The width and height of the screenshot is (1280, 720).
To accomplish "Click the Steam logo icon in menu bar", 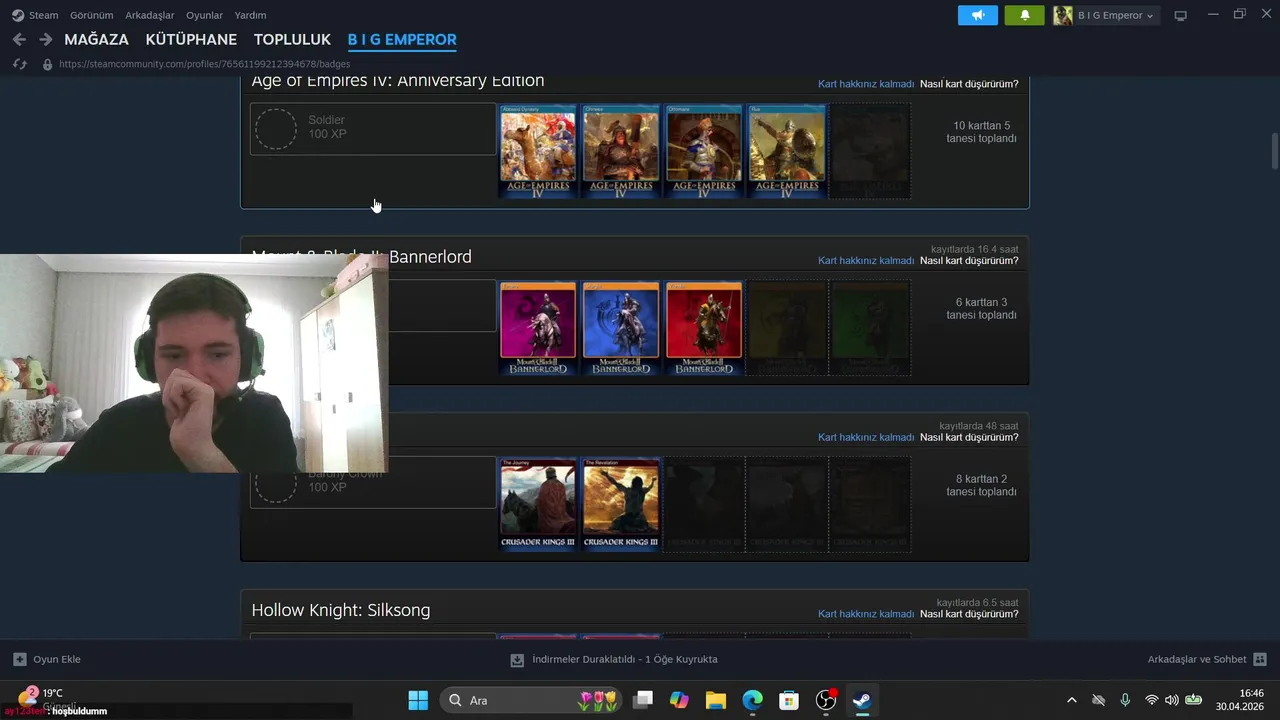I will tap(18, 15).
